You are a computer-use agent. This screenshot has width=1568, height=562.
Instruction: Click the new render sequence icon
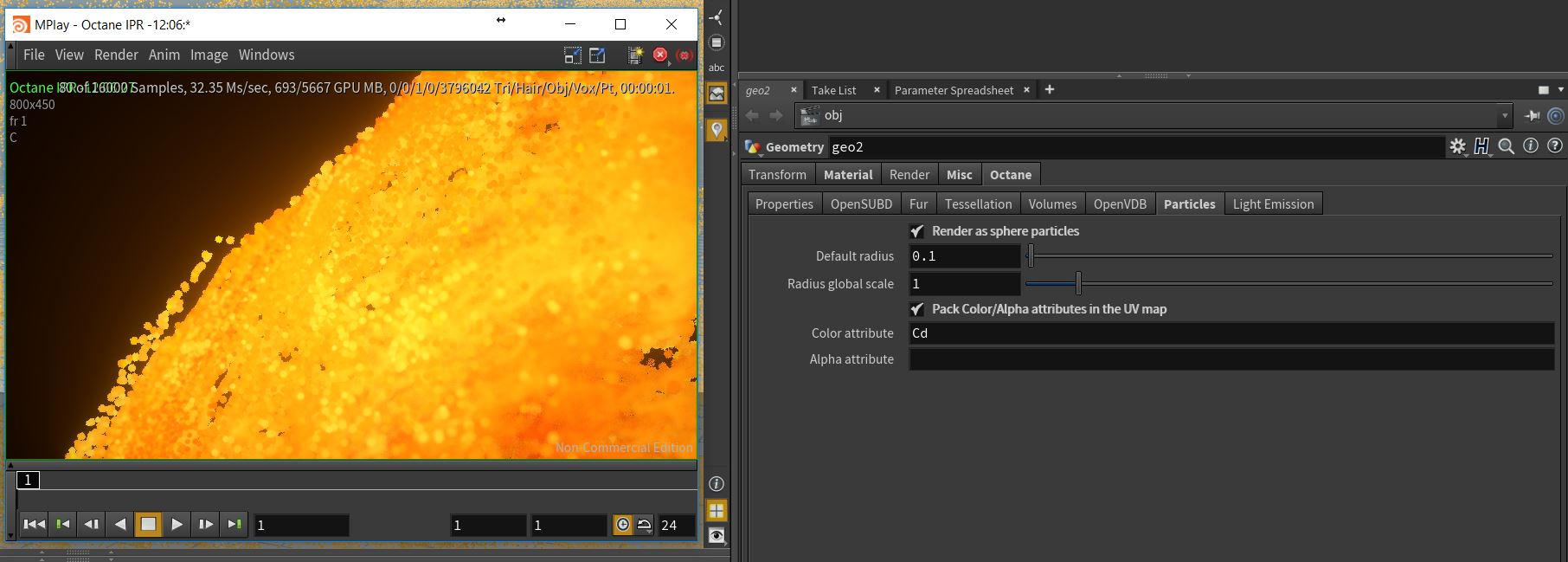pos(635,55)
